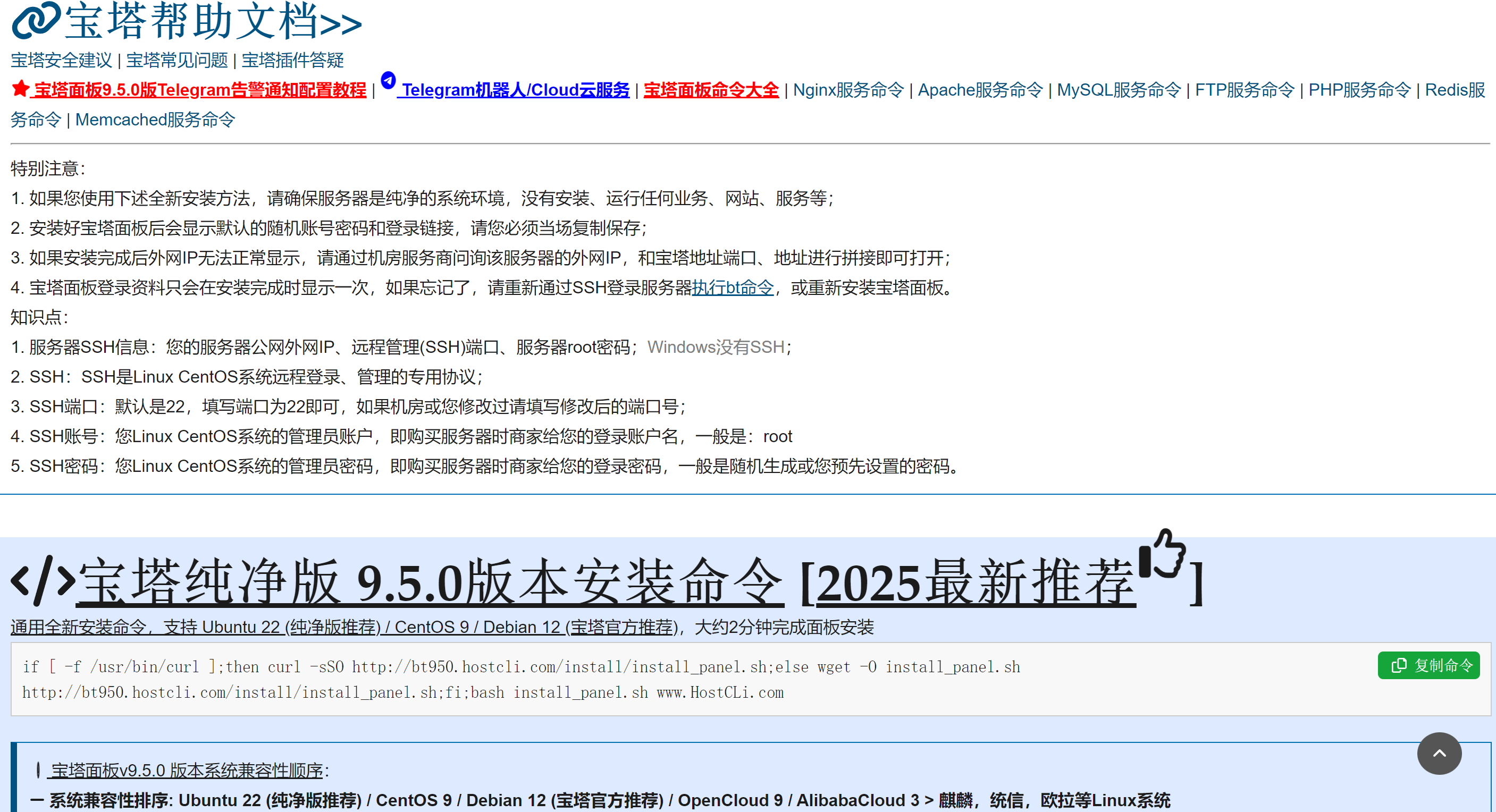
Task: Click the blue Telegram circle icon
Action: (x=388, y=81)
